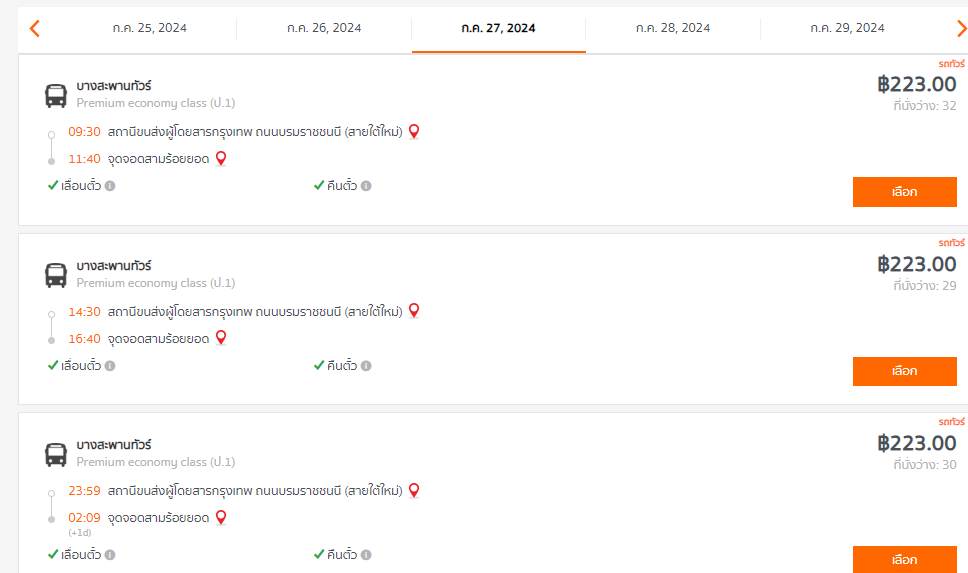Click the bus icon of the 14:30 trip
Image resolution: width=968 pixels, height=573 pixels.
point(56,275)
